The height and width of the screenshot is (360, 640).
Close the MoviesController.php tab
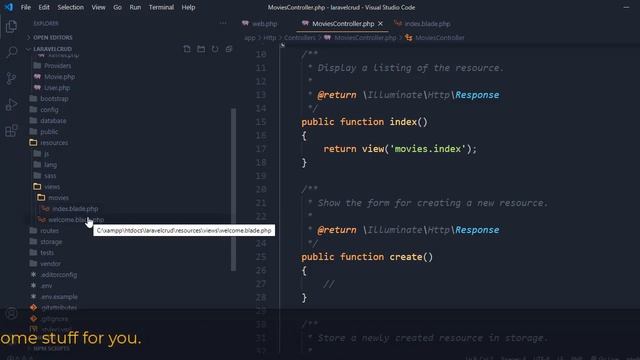point(380,24)
